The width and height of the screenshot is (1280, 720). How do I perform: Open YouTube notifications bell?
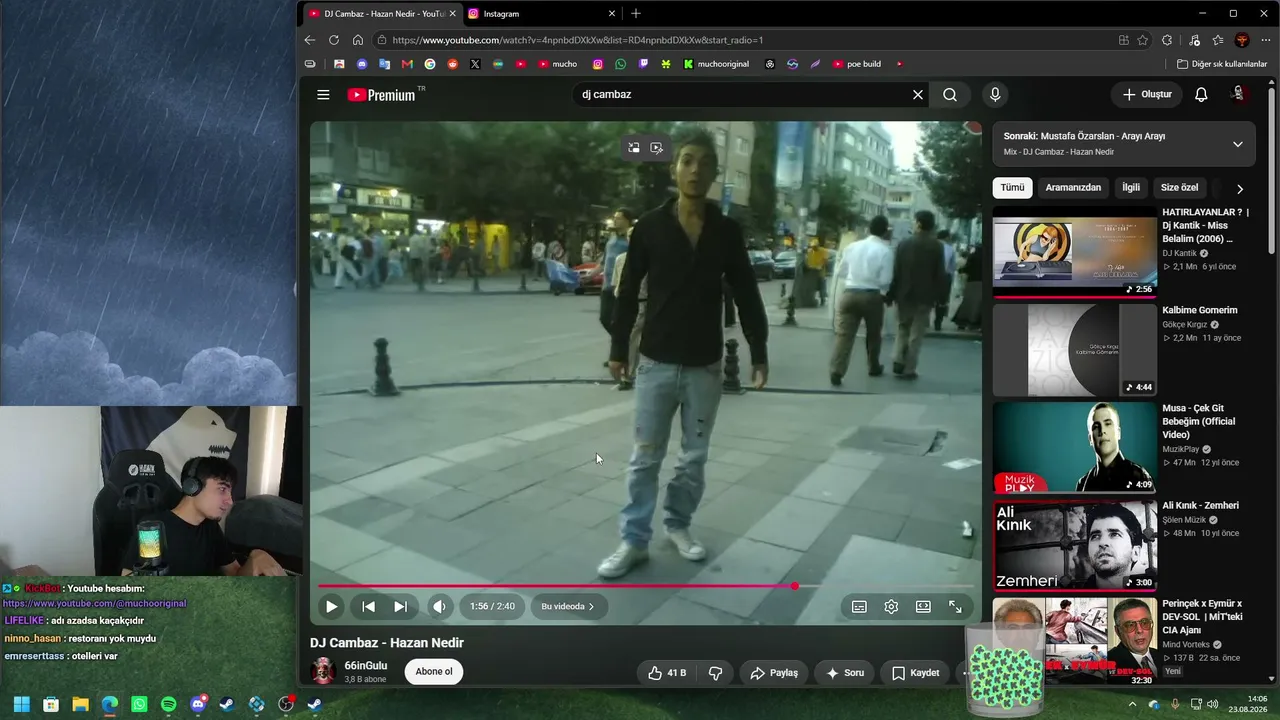pos(1201,95)
